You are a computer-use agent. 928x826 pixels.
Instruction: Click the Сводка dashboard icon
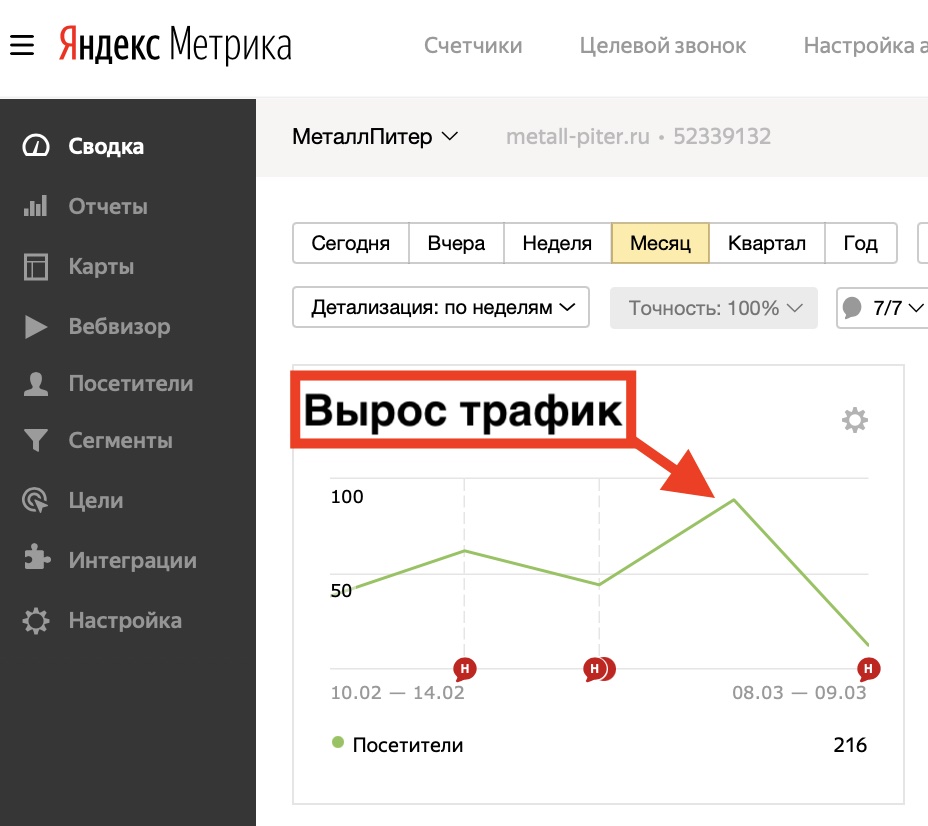[x=36, y=146]
